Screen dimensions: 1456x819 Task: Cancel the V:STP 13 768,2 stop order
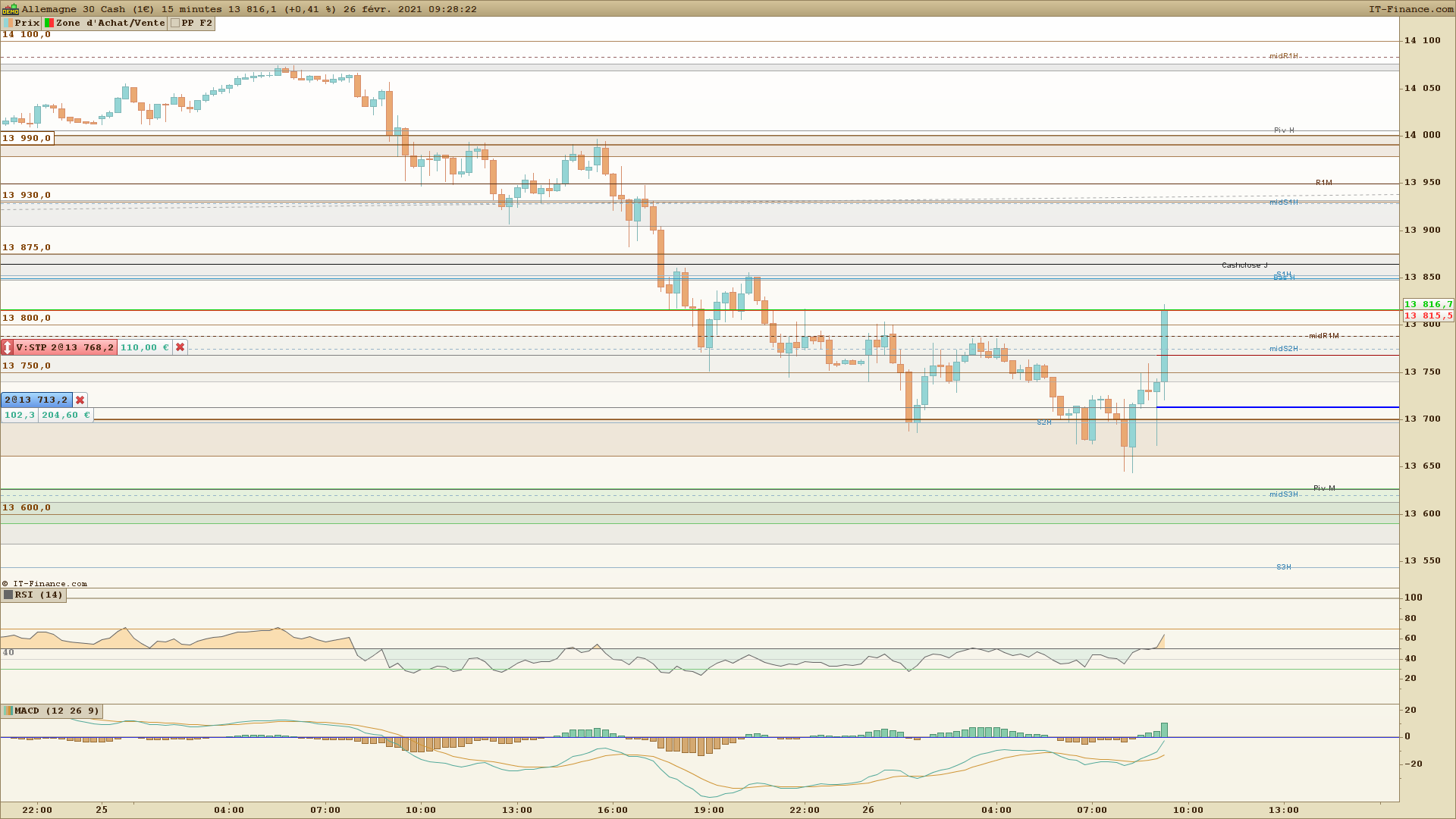pos(180,348)
